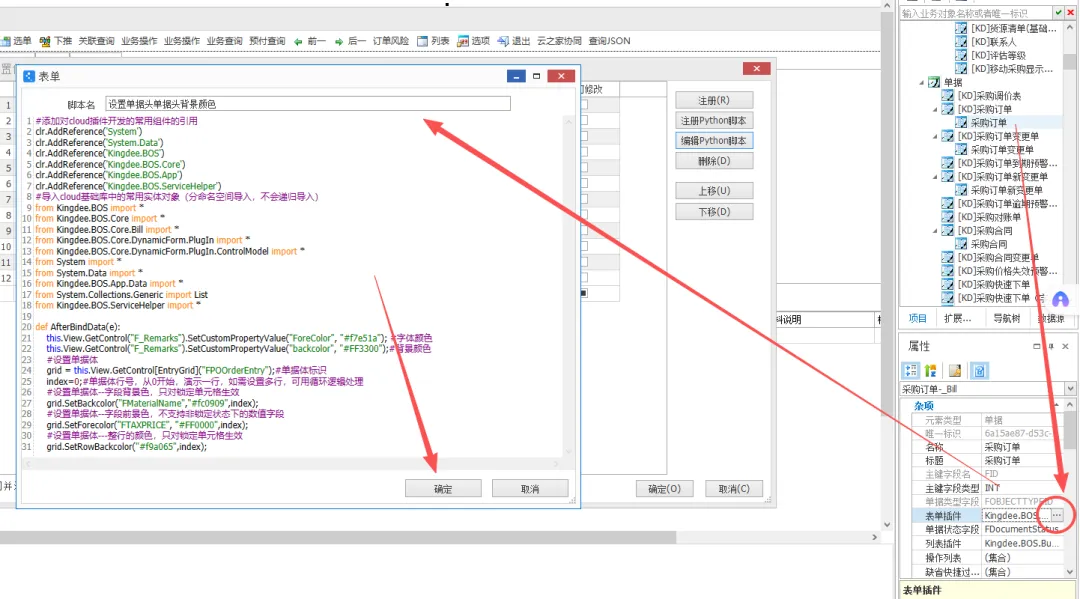The image size is (1080, 599).
Task: Toggle checkbox in row 2 of plugin list
Action: point(584,120)
